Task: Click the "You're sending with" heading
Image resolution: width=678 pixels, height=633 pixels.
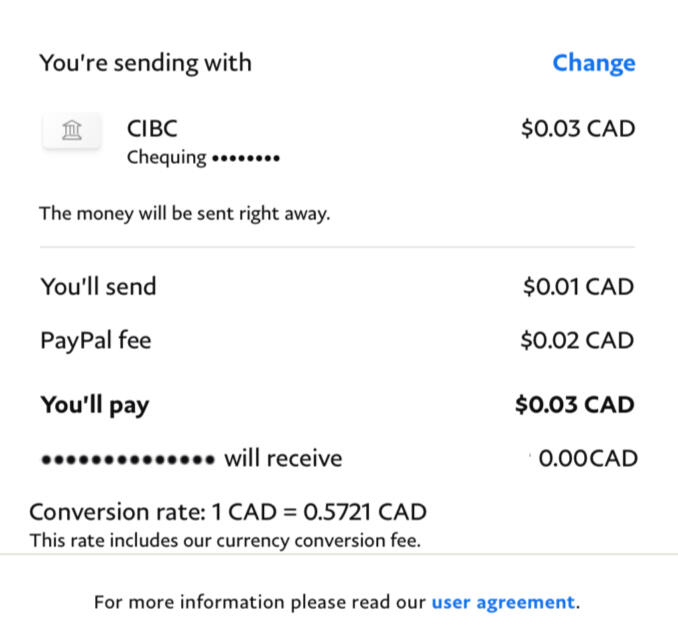Action: [145, 63]
